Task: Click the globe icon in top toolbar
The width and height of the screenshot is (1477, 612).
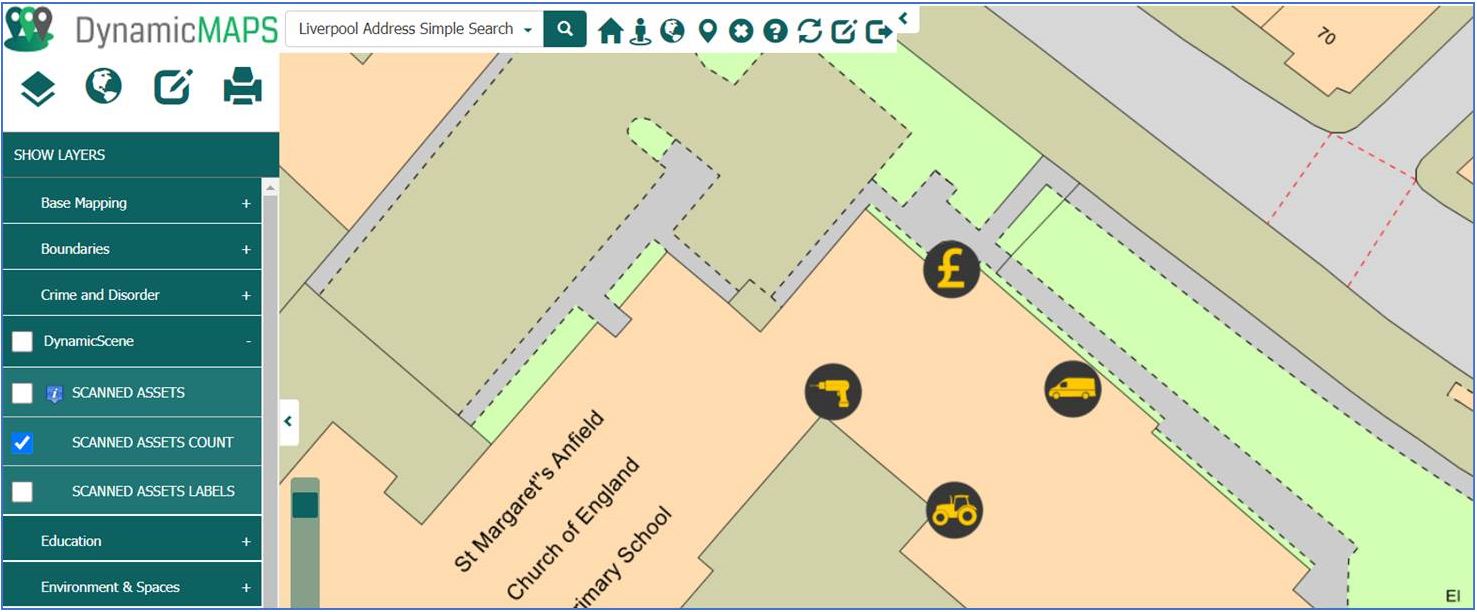Action: (673, 31)
